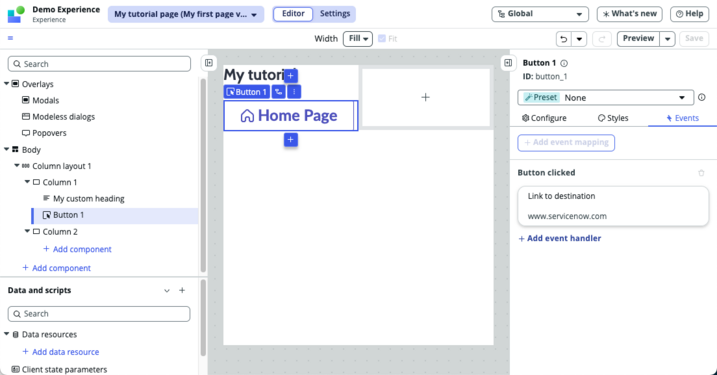Open the Width Fill dropdown
Image resolution: width=717 pixels, height=375 pixels.
tap(358, 38)
